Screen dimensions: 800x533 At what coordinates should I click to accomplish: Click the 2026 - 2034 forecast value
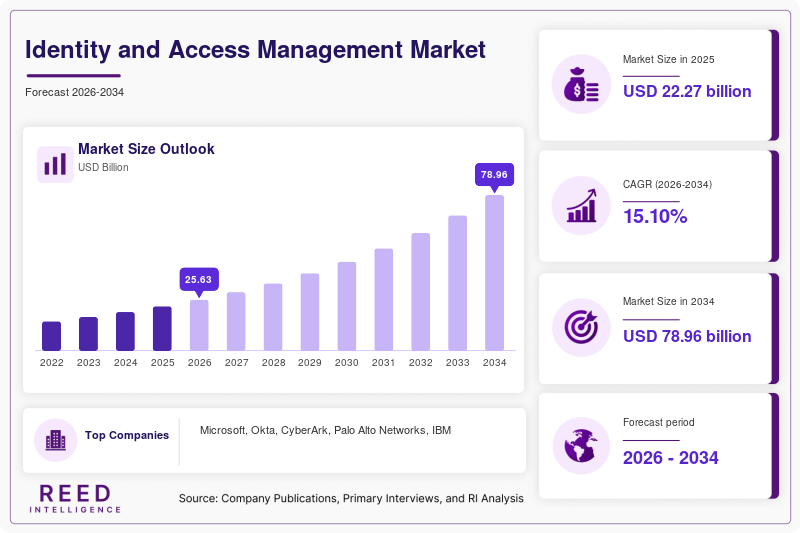(670, 458)
